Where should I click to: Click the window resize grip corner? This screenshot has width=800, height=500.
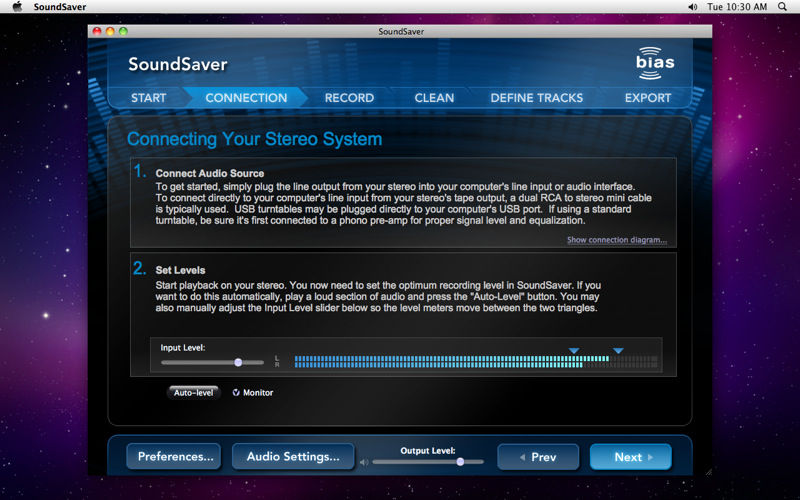pyautogui.click(x=708, y=472)
